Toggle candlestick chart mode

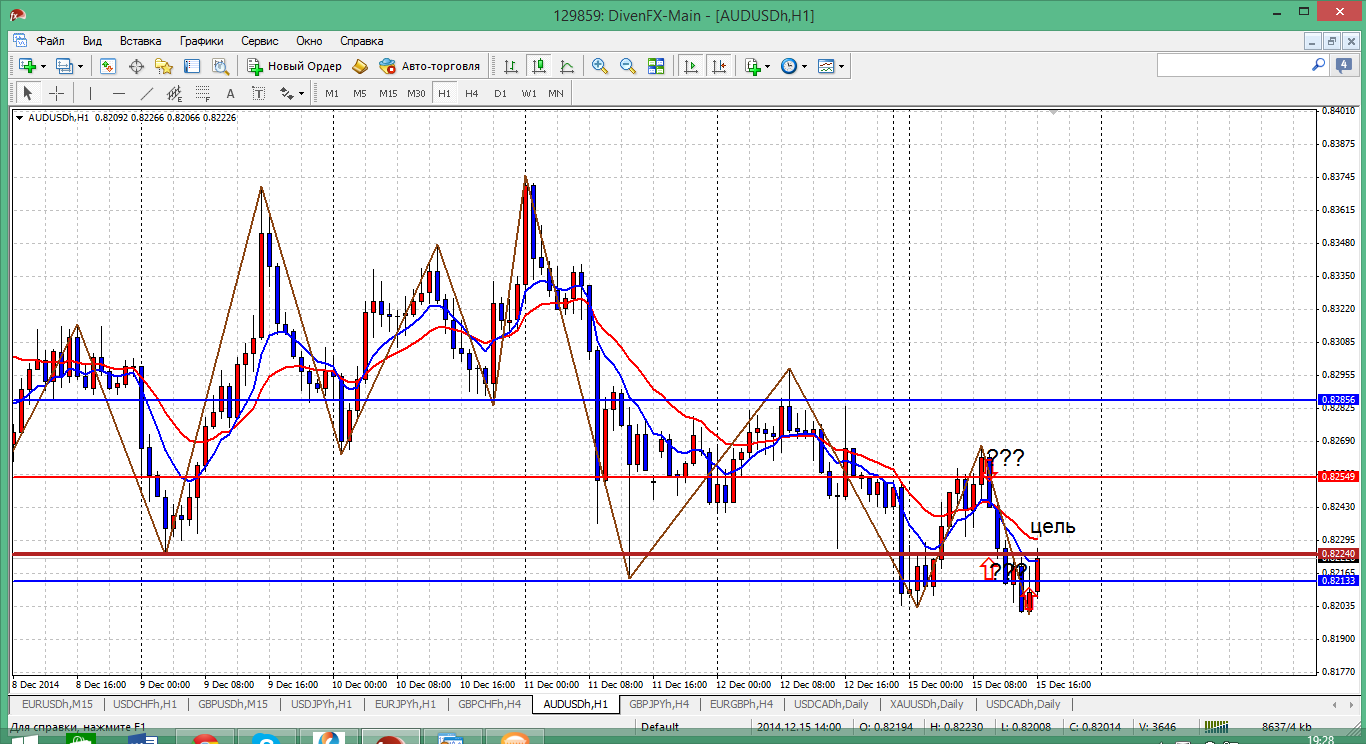[539, 66]
